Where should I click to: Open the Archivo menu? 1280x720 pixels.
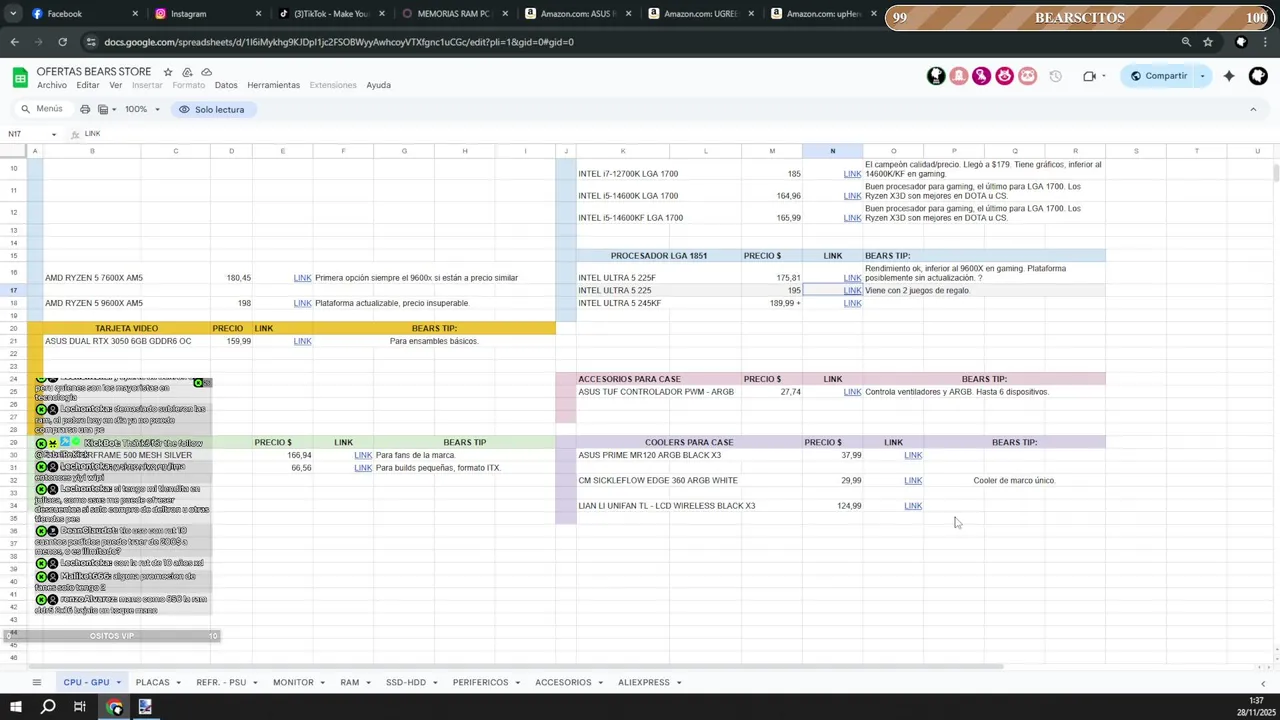[52, 85]
